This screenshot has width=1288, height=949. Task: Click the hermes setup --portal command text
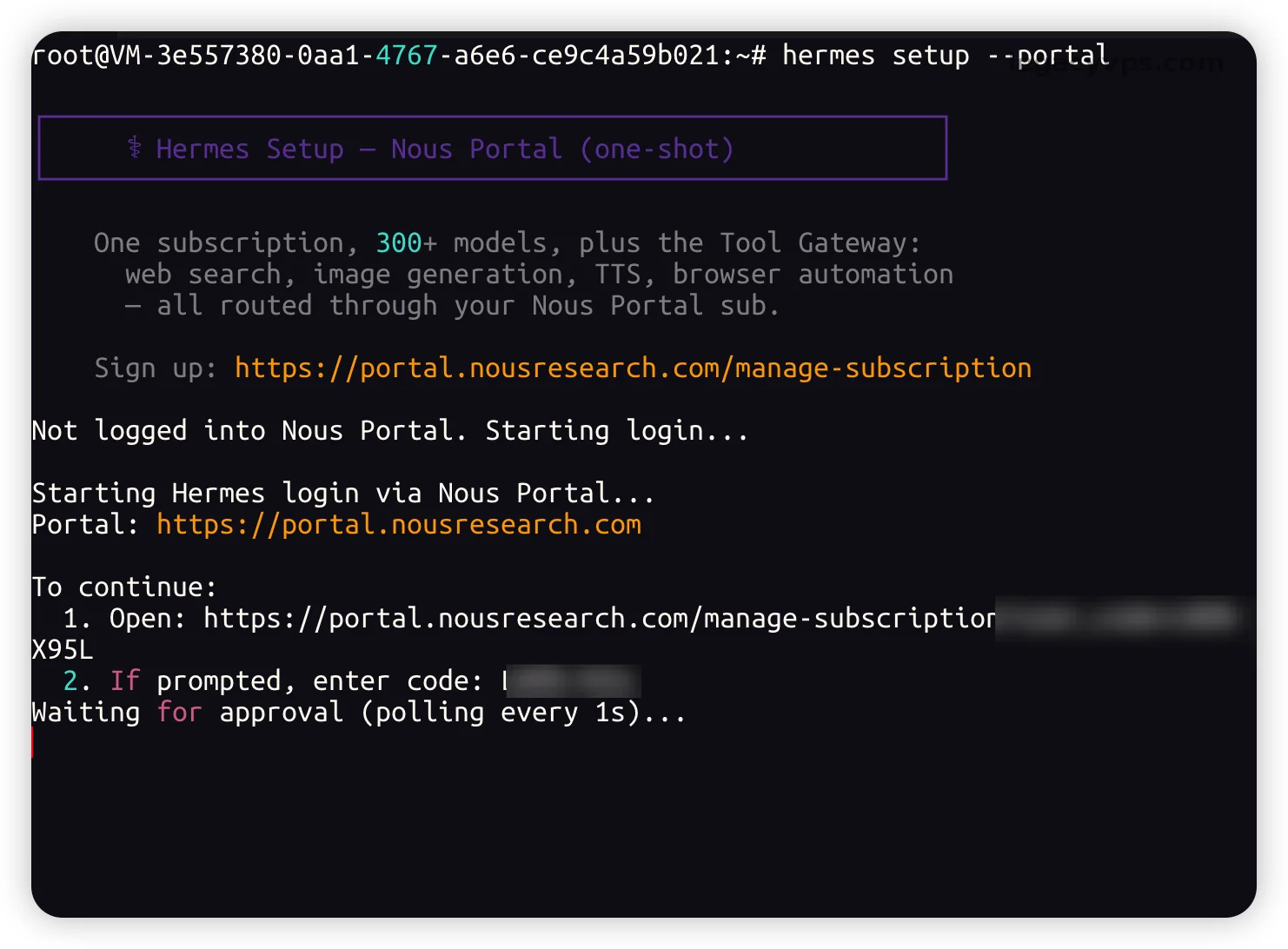point(946,55)
